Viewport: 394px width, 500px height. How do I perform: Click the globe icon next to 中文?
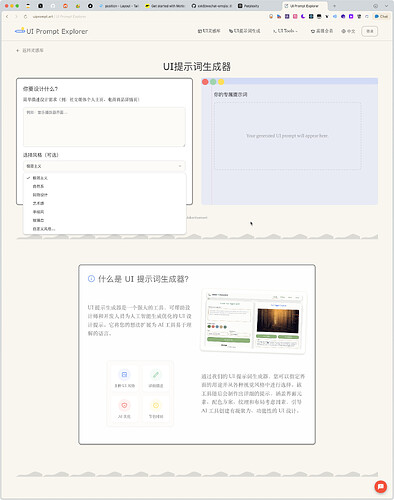coord(343,31)
